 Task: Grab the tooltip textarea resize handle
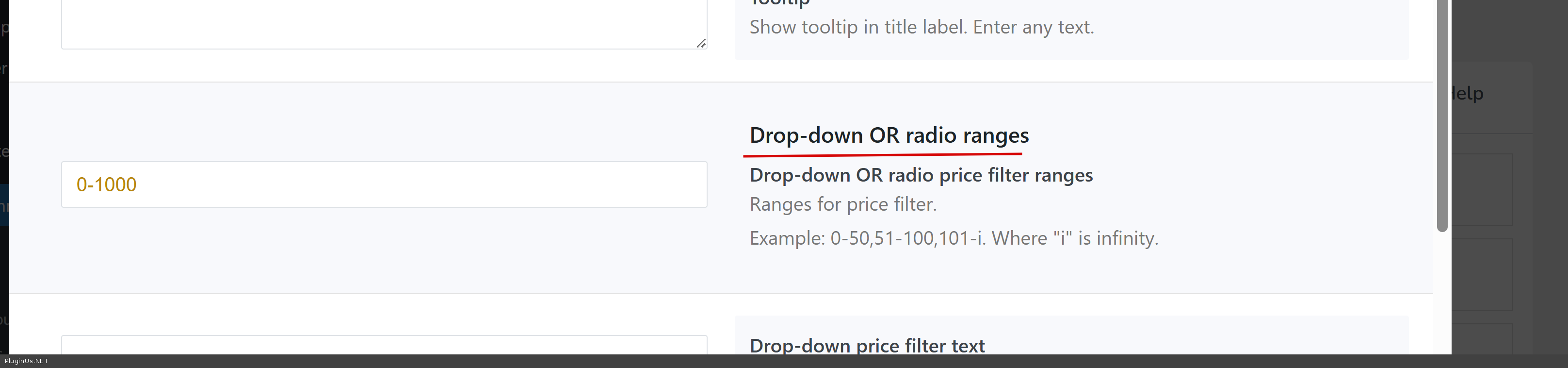click(x=701, y=43)
